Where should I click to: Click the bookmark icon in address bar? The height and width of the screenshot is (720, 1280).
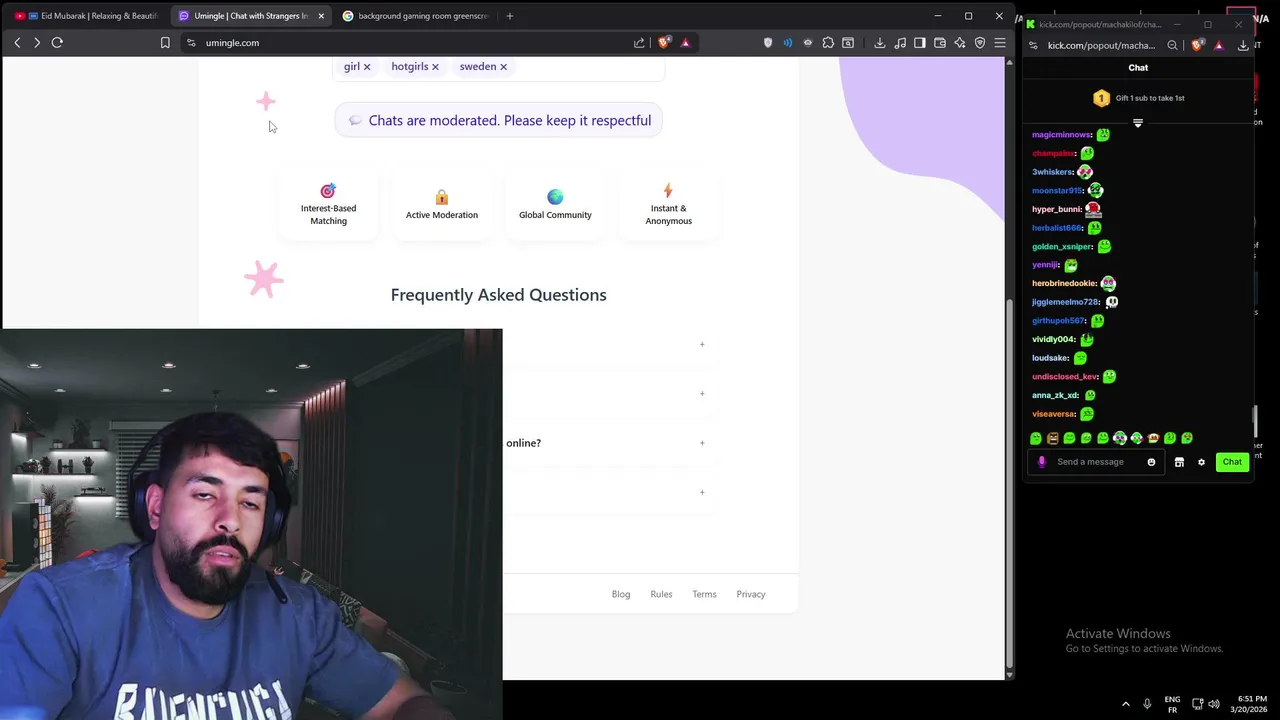coord(165,43)
